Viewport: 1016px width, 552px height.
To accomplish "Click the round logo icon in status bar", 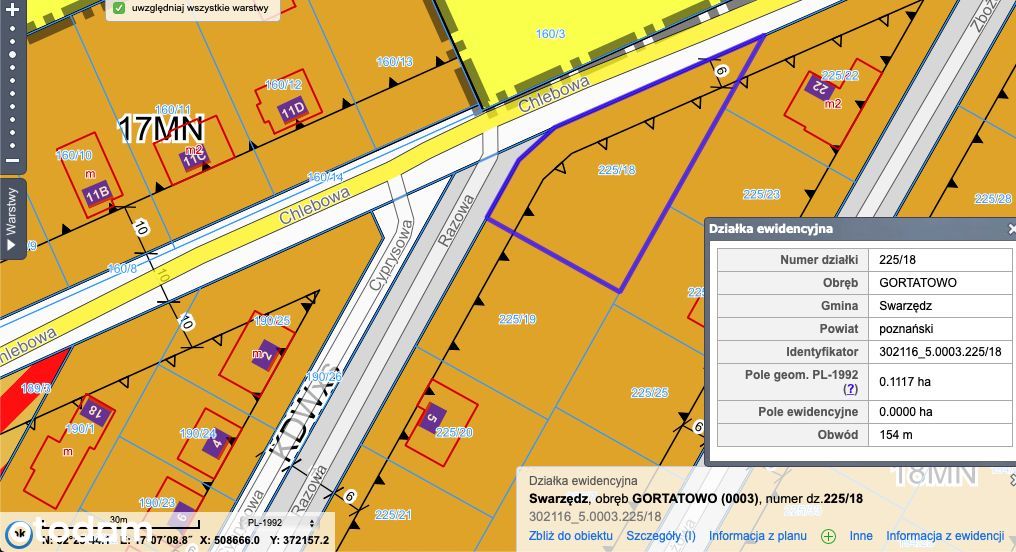I will 21,533.
